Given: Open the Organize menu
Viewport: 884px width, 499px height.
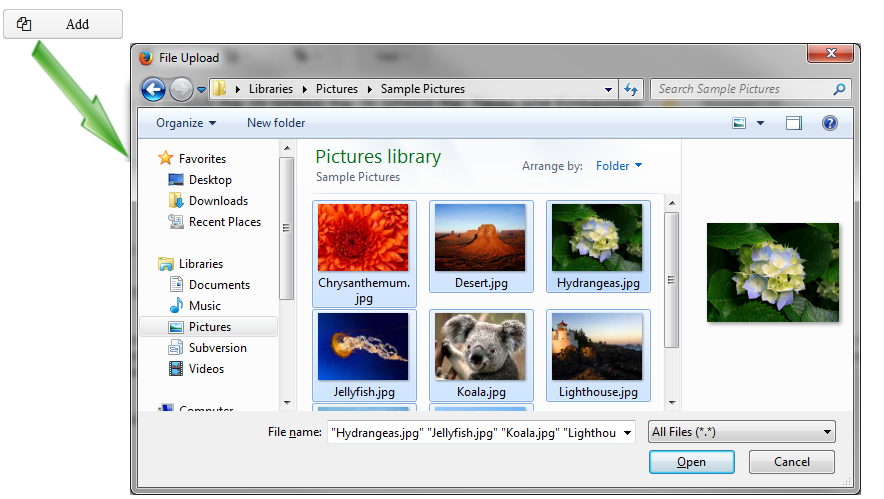Looking at the screenshot, I should (x=185, y=123).
